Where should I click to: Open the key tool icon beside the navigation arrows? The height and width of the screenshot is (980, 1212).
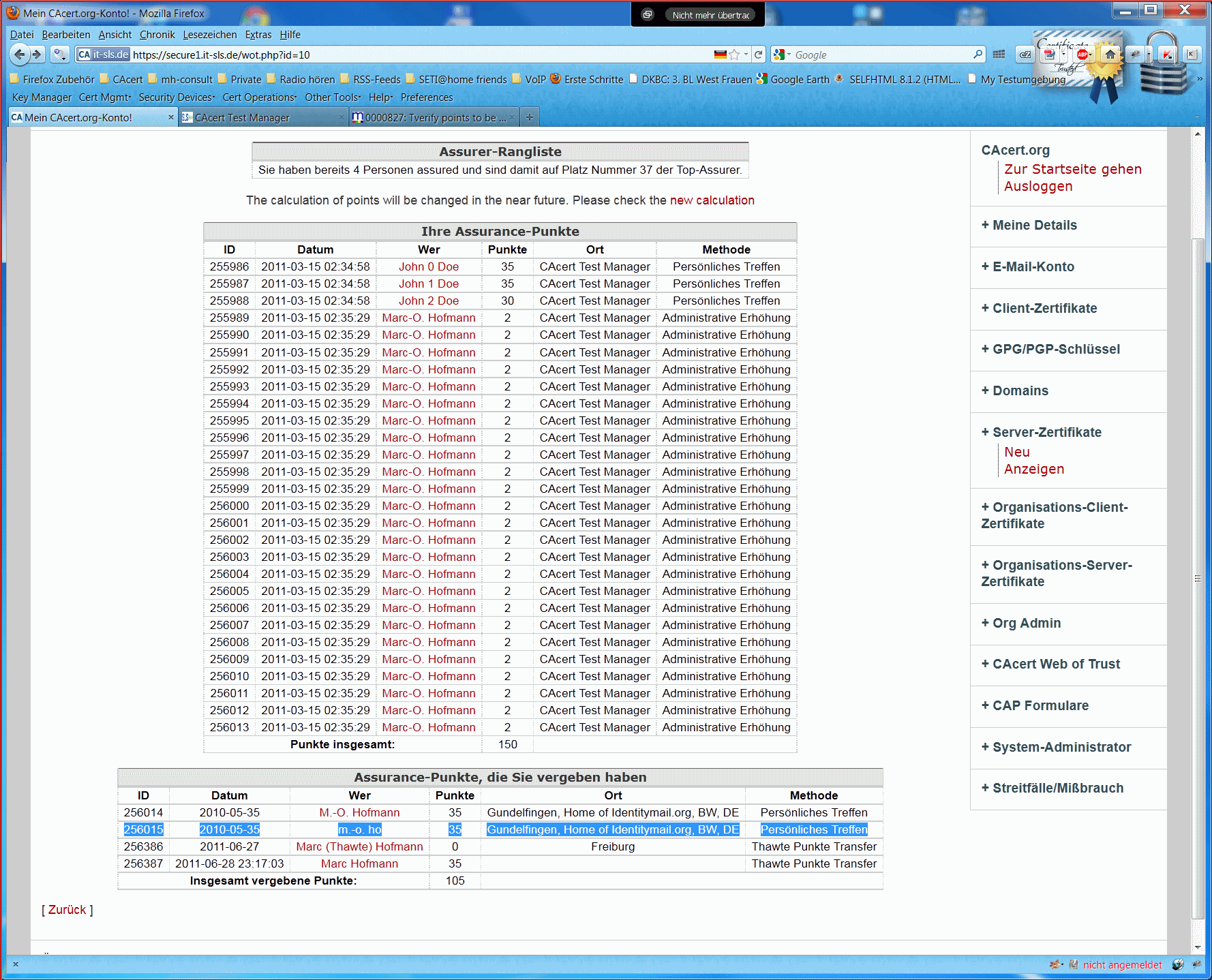(60, 55)
